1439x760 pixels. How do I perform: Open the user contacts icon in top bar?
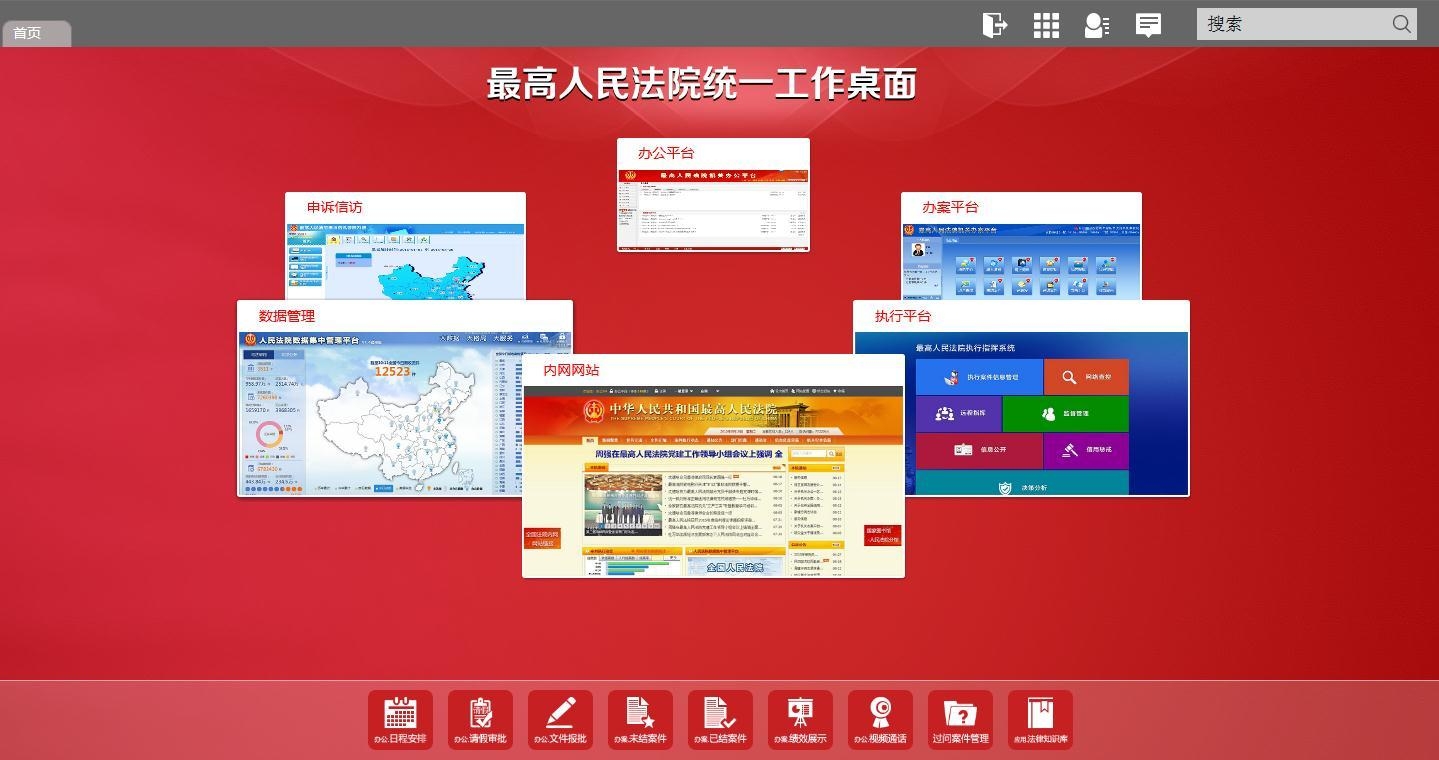[x=1097, y=25]
